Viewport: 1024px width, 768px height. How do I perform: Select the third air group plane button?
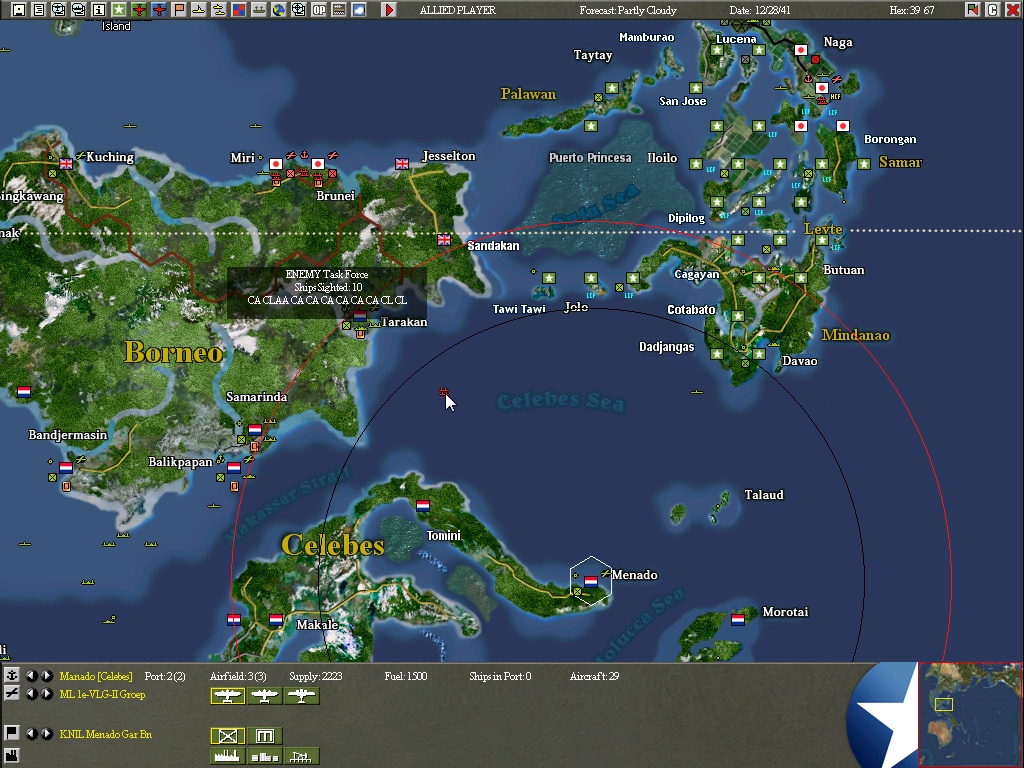point(302,696)
